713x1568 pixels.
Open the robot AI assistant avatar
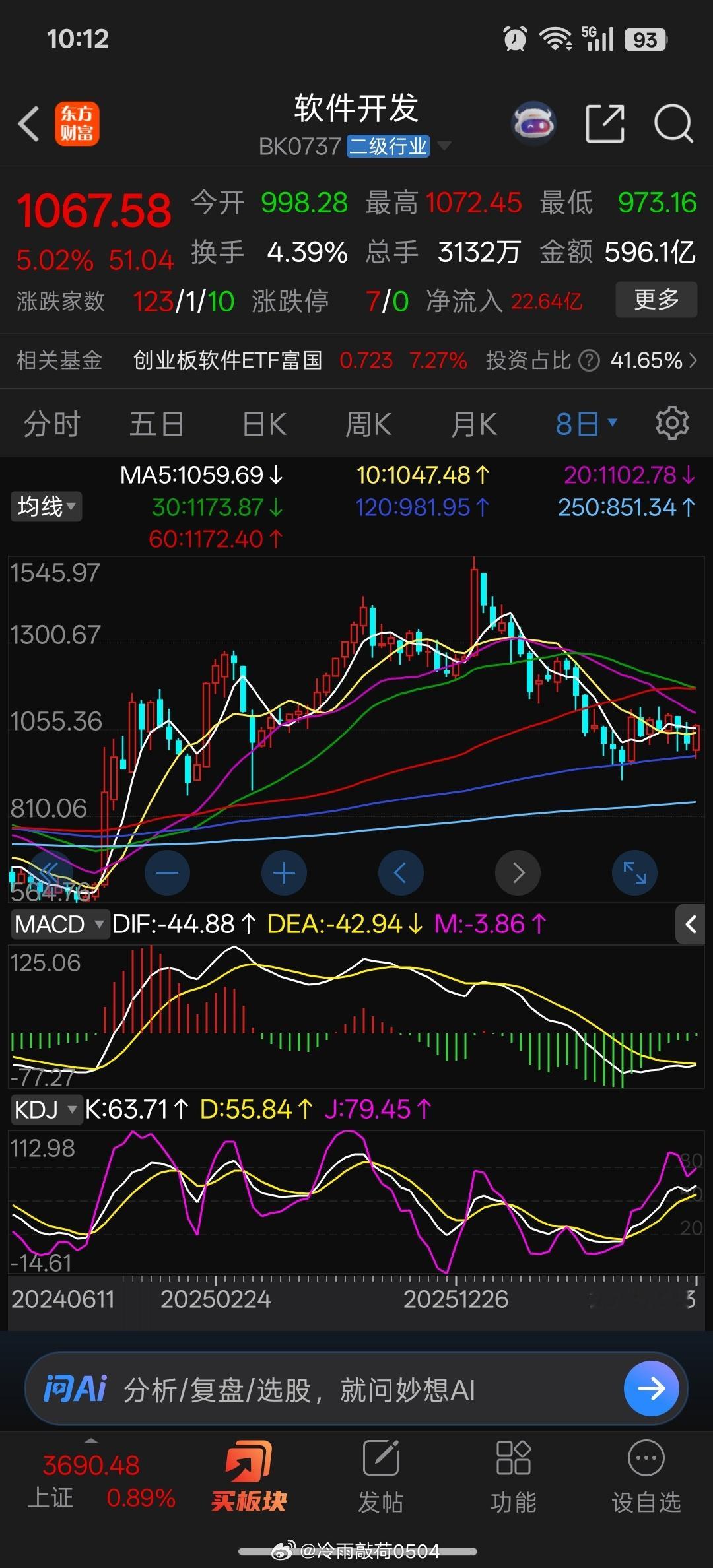pos(533,123)
